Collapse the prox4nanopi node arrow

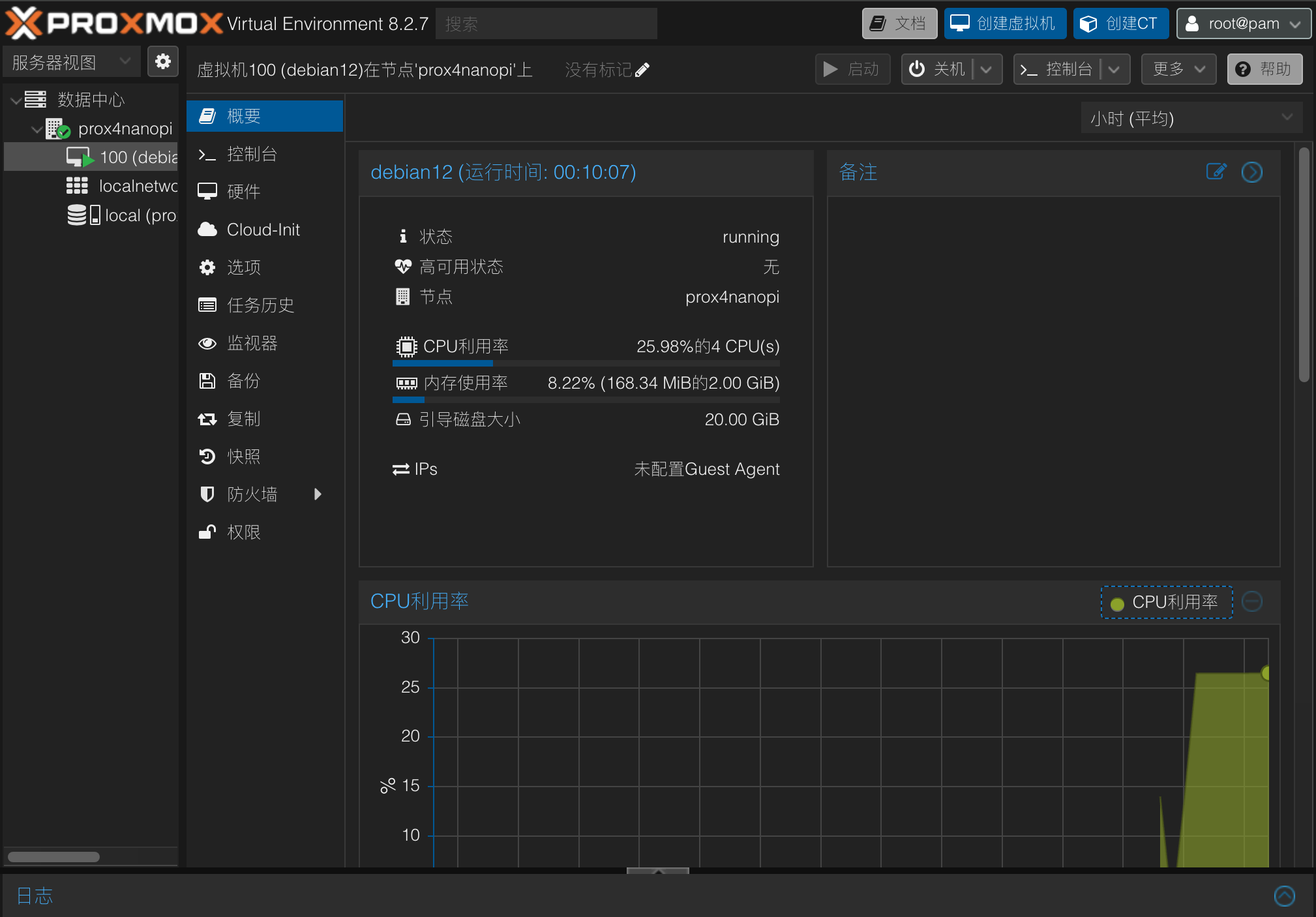[x=37, y=129]
